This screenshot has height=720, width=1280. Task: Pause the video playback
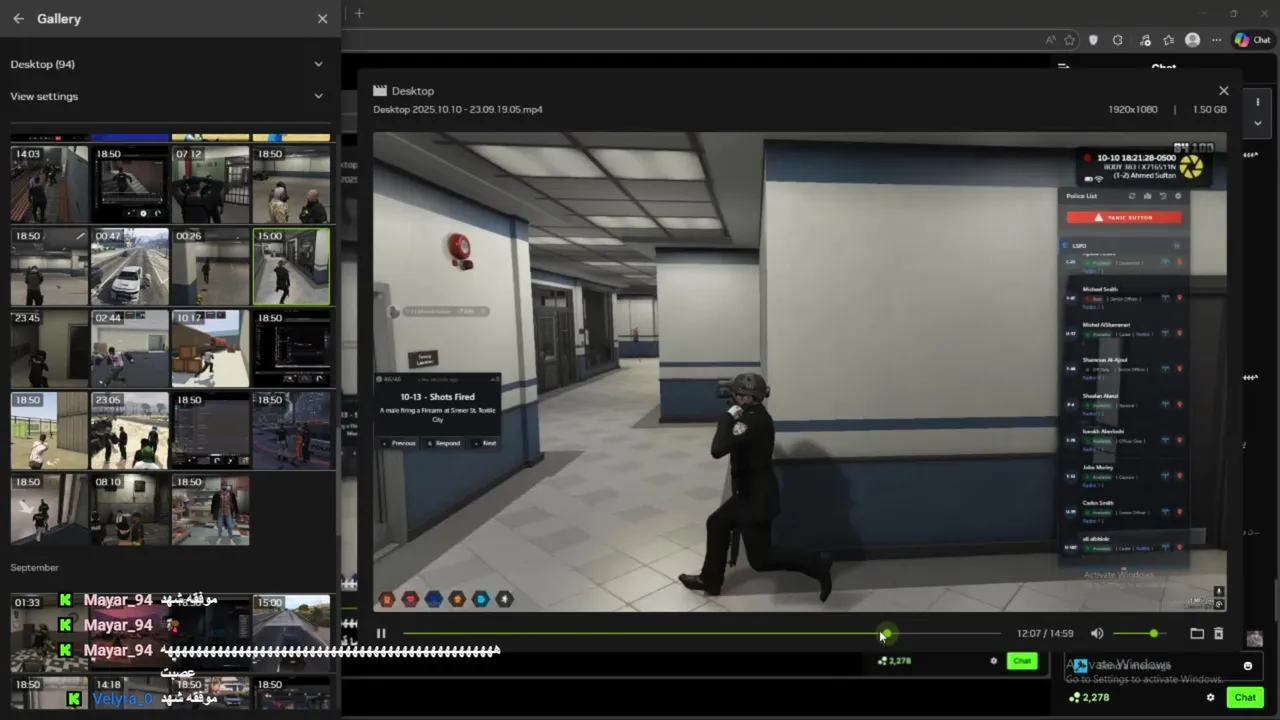pyautogui.click(x=381, y=633)
